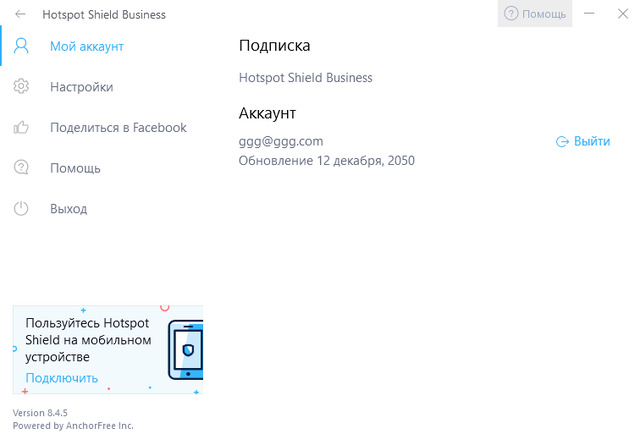
Task: Click the power icon beside Выход
Action: (21, 209)
